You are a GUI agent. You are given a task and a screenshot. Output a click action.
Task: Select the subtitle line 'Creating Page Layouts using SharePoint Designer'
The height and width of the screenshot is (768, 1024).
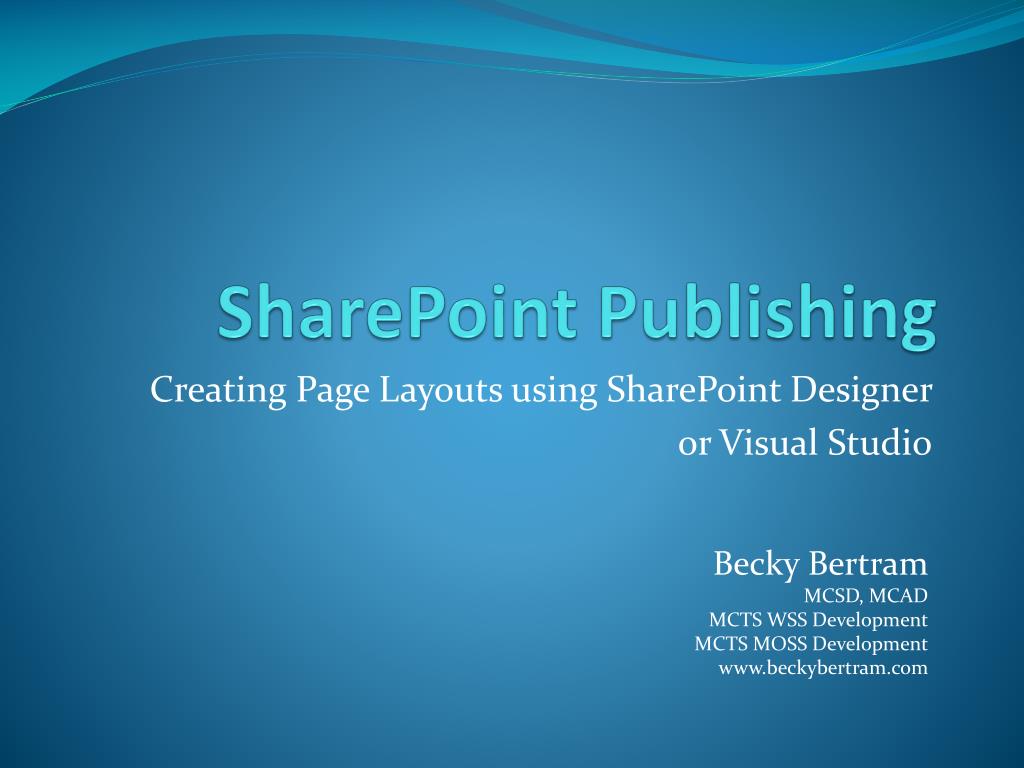[x=541, y=391]
